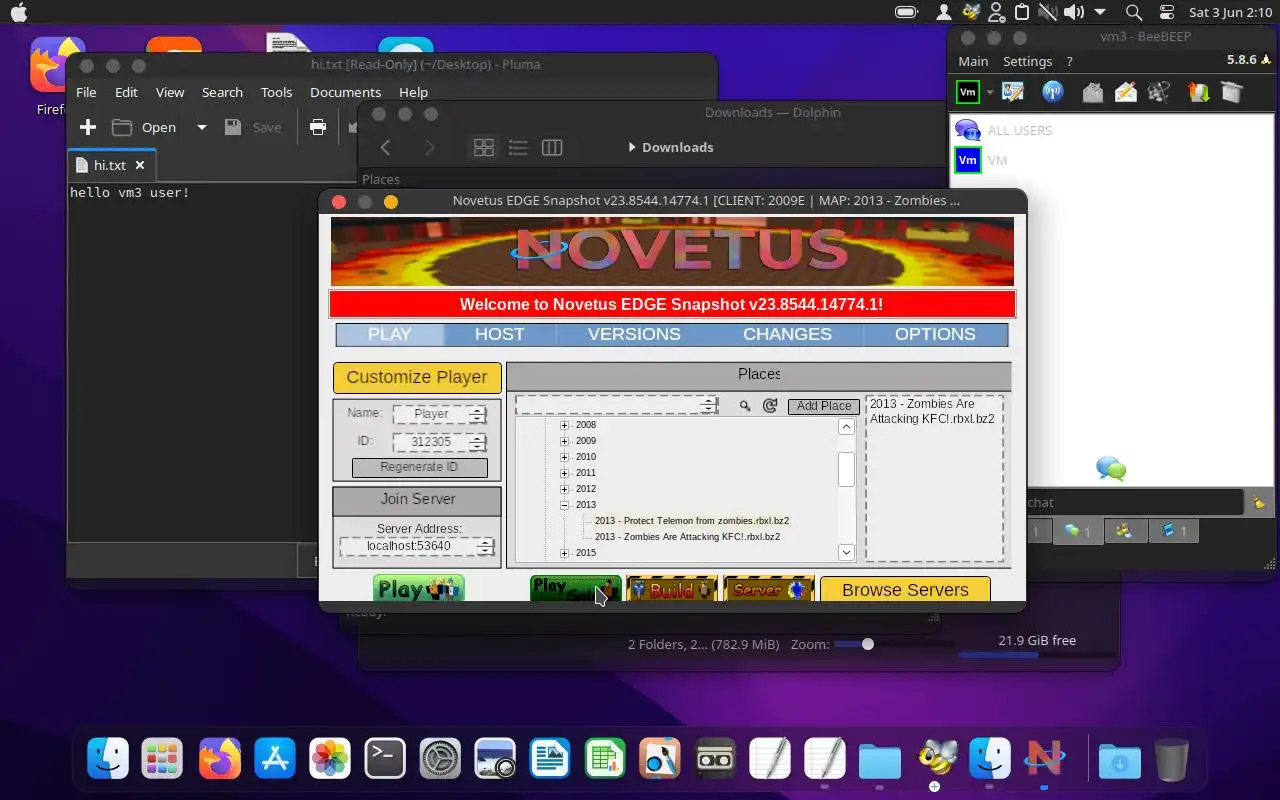Click the green Play button under Join Server
This screenshot has width=1280, height=800.
418,589
